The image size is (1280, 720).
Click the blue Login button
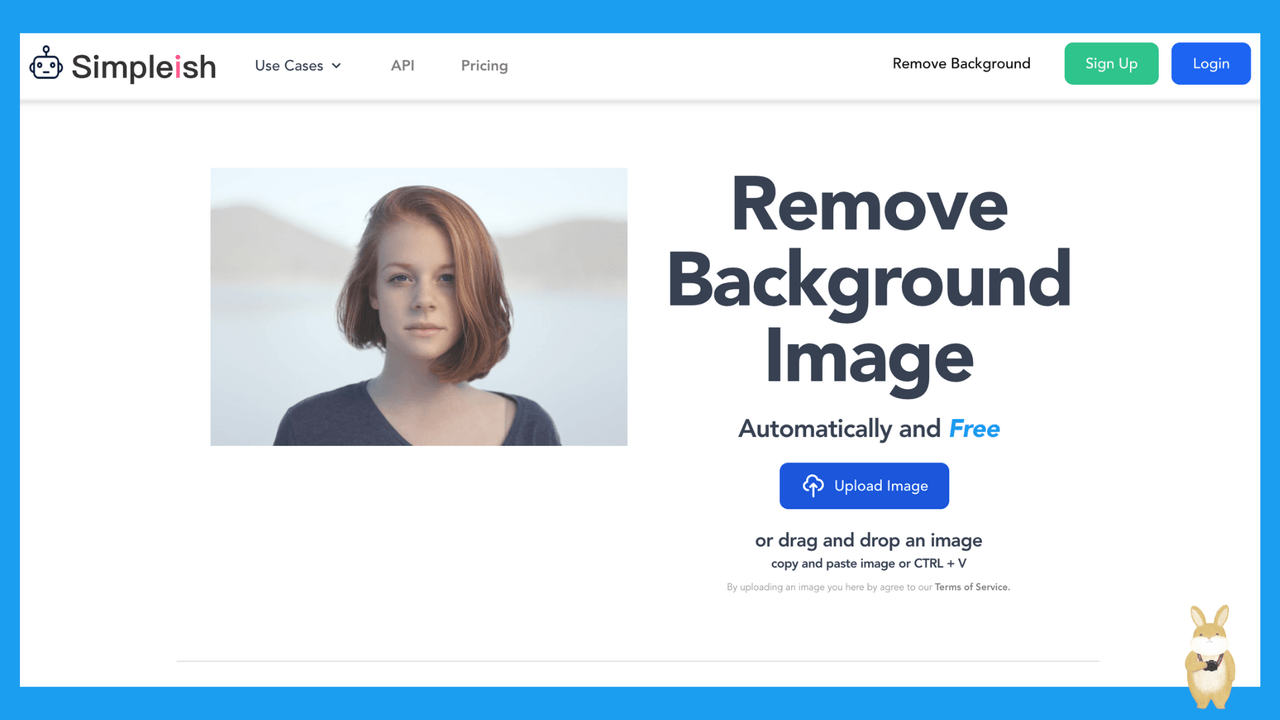[1210, 64]
